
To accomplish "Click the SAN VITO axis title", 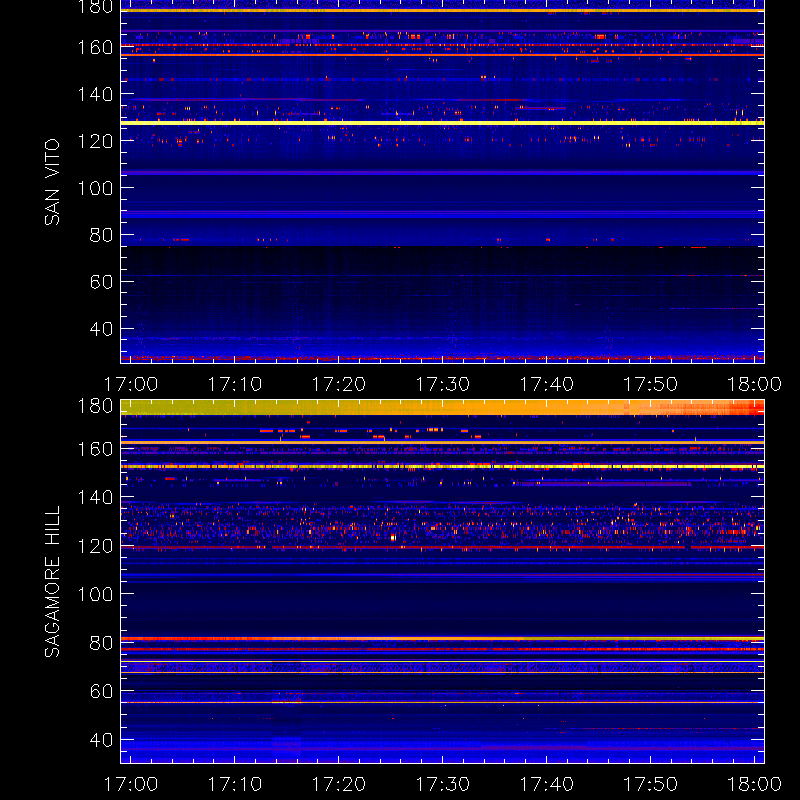I will click(52, 182).
